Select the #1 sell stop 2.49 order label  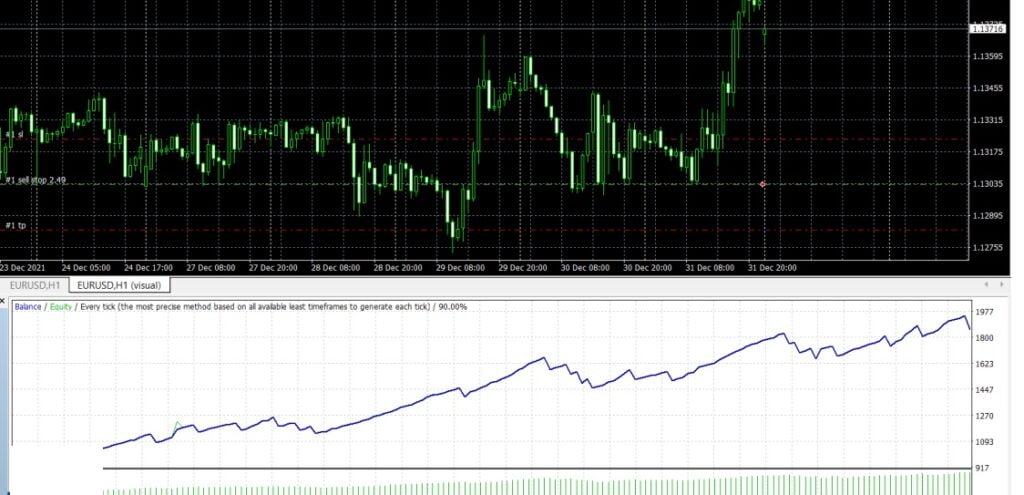[x=36, y=180]
